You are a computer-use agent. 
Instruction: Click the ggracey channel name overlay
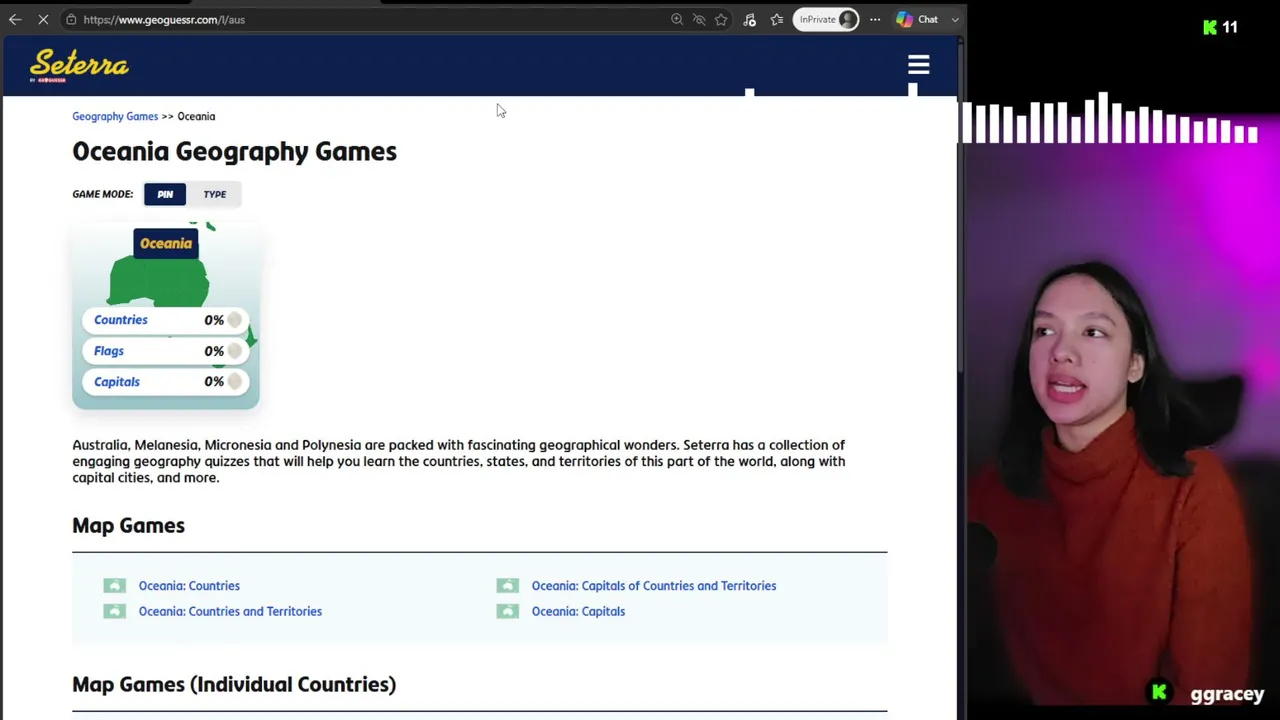[1227, 694]
